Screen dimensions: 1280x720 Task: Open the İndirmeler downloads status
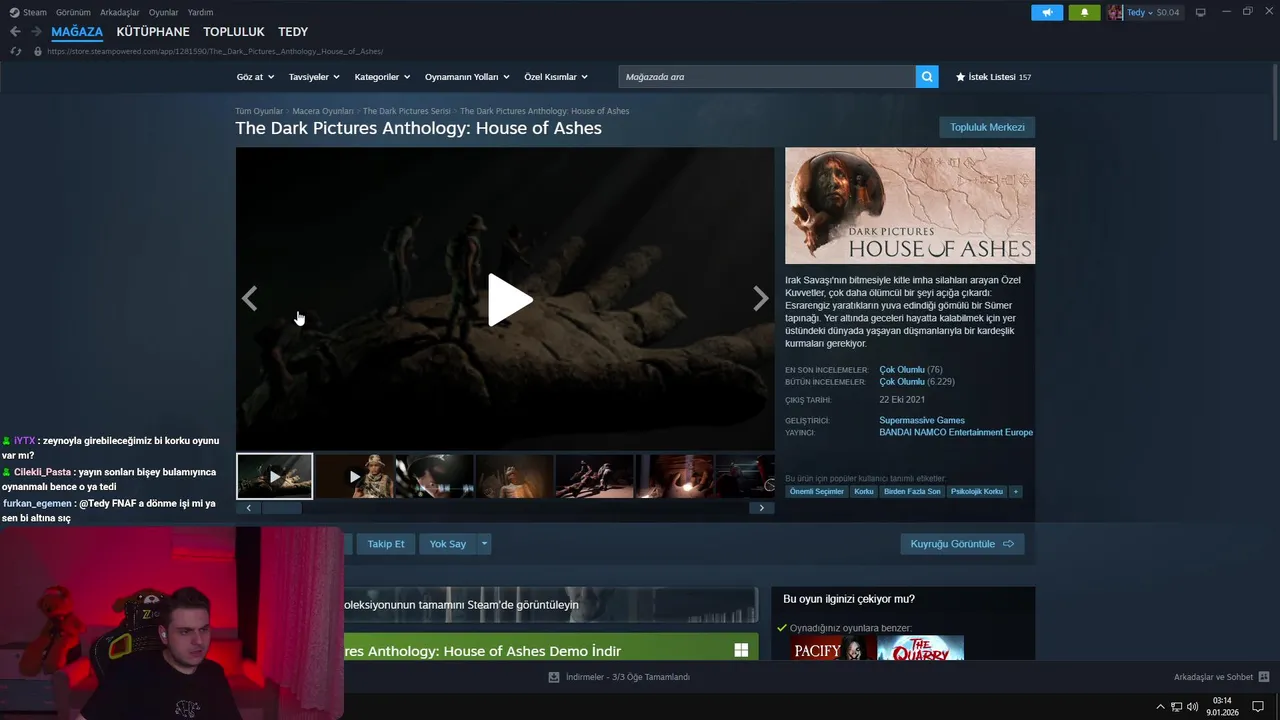[x=619, y=677]
